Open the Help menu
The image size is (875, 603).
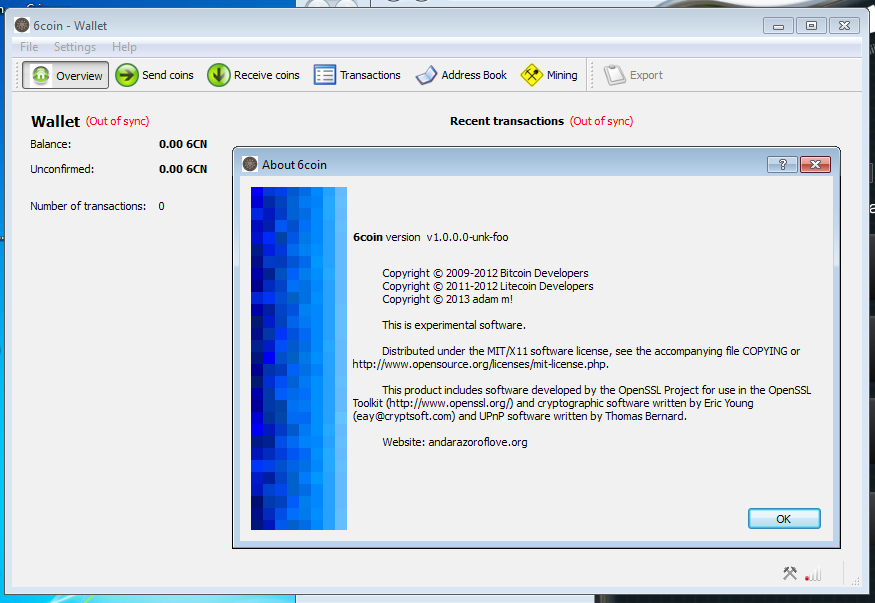pos(124,47)
